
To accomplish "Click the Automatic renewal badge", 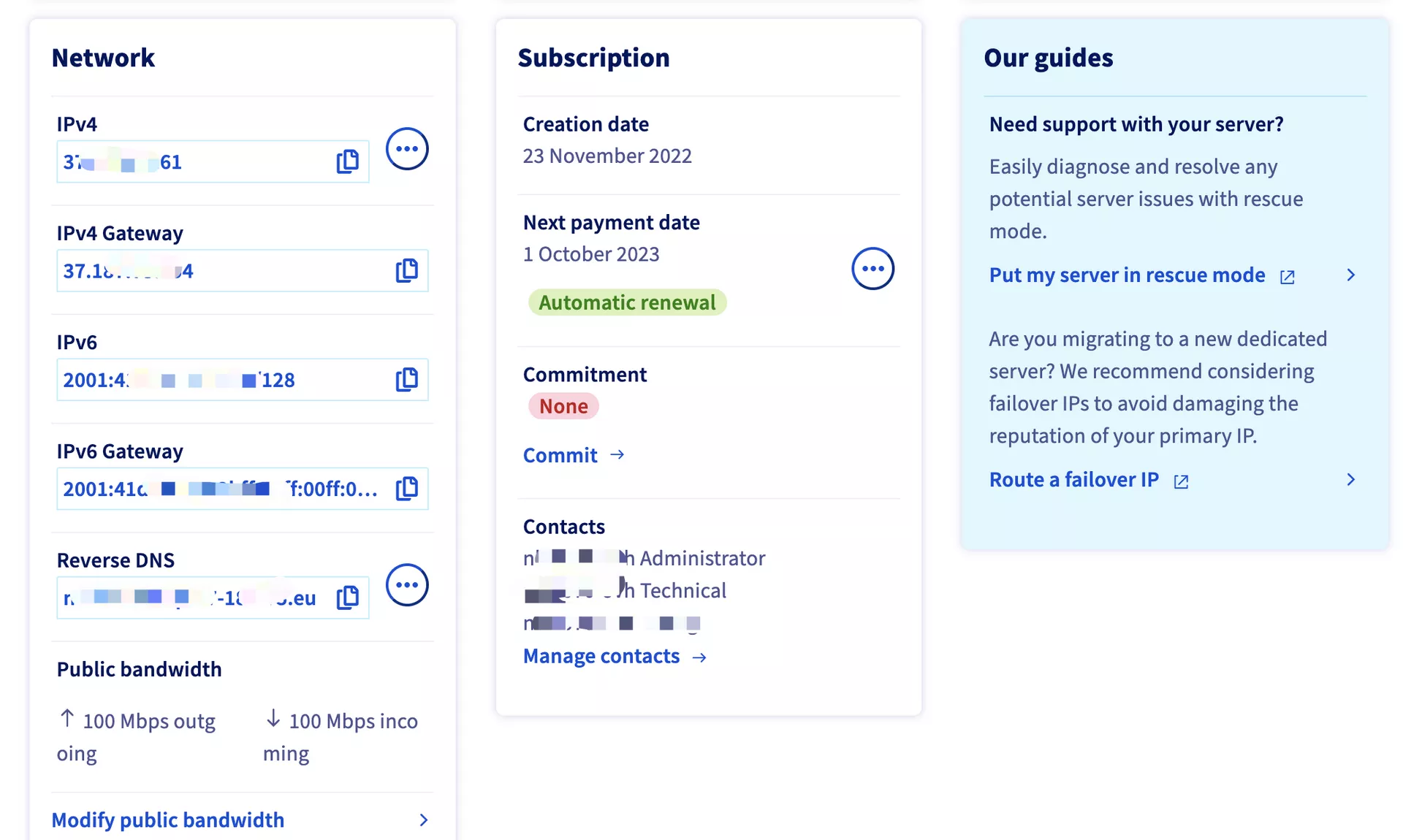I will 627,302.
